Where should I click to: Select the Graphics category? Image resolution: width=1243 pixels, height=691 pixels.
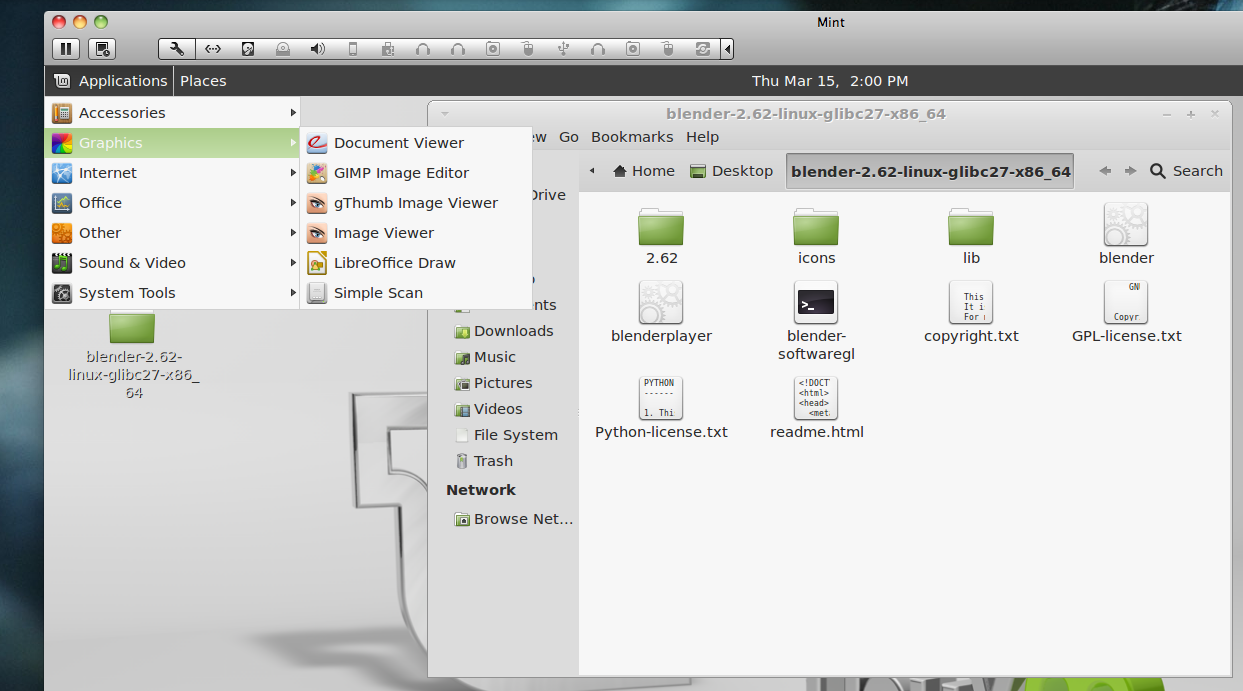coord(174,143)
